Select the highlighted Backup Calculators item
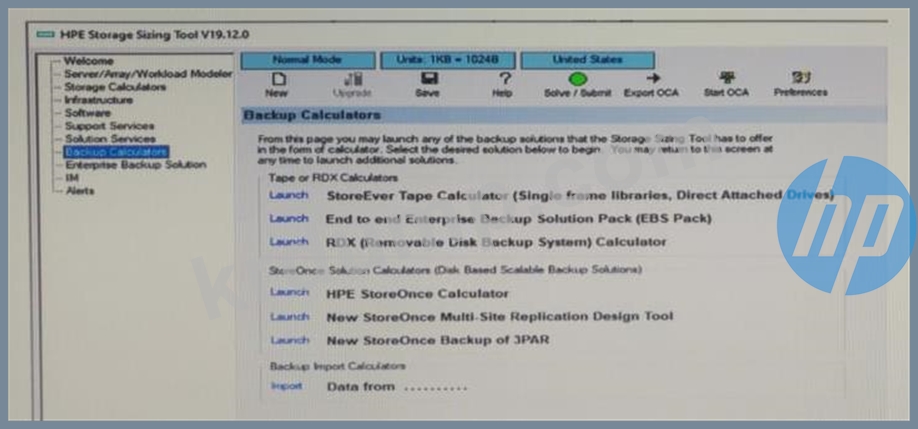918x429 pixels. point(117,152)
